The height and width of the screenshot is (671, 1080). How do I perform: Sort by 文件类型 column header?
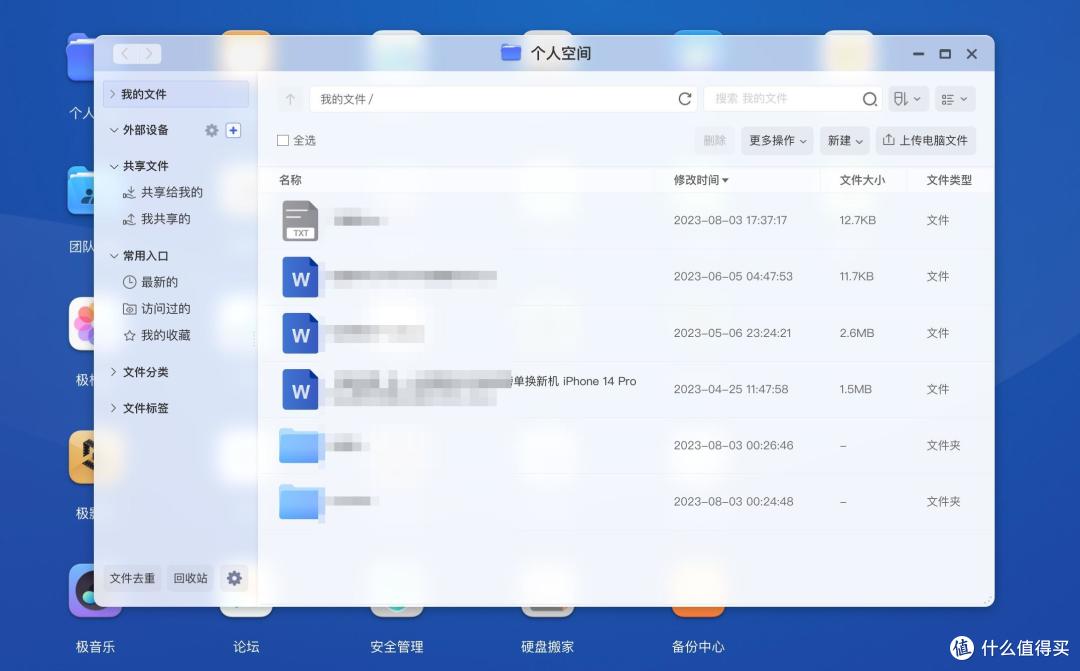(948, 180)
